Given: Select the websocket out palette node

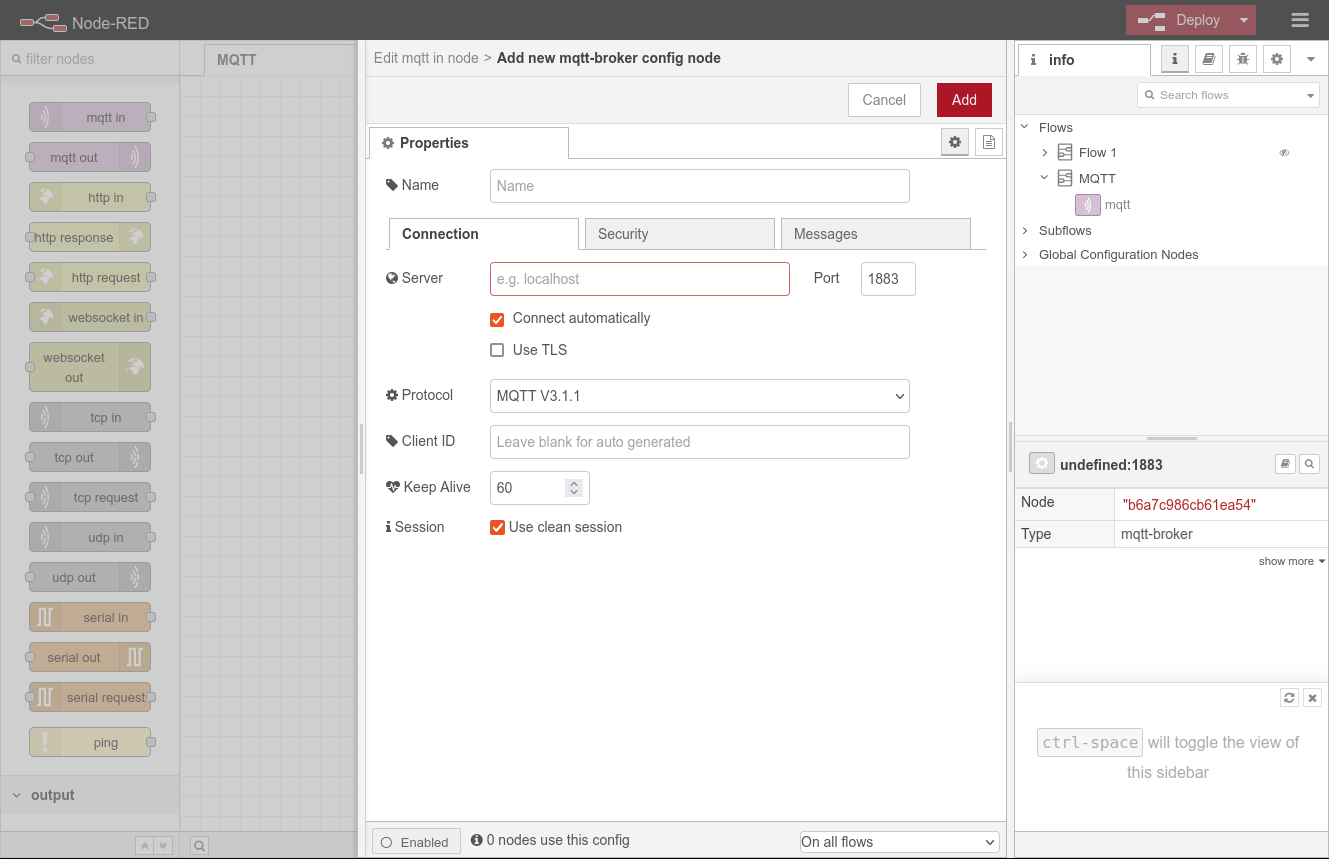Looking at the screenshot, I should [90, 367].
